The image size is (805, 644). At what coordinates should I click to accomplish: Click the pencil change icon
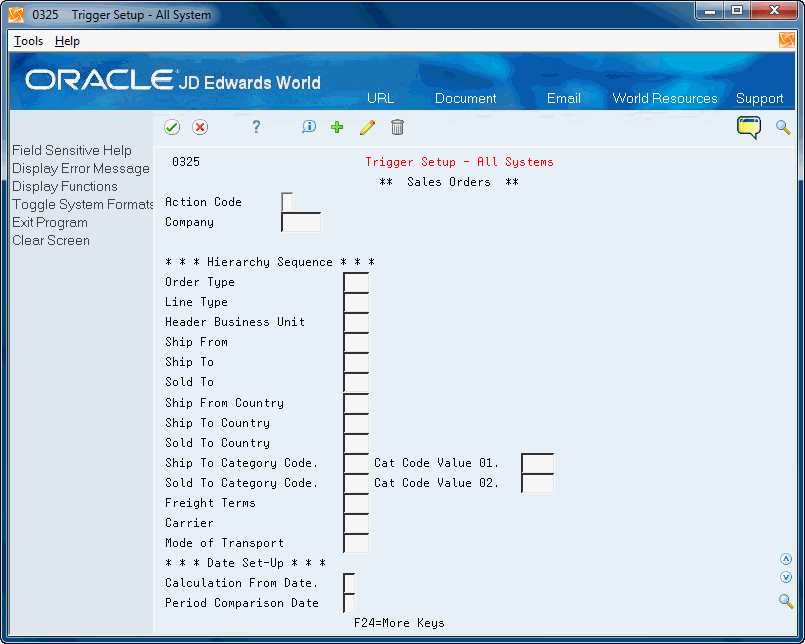click(x=367, y=127)
